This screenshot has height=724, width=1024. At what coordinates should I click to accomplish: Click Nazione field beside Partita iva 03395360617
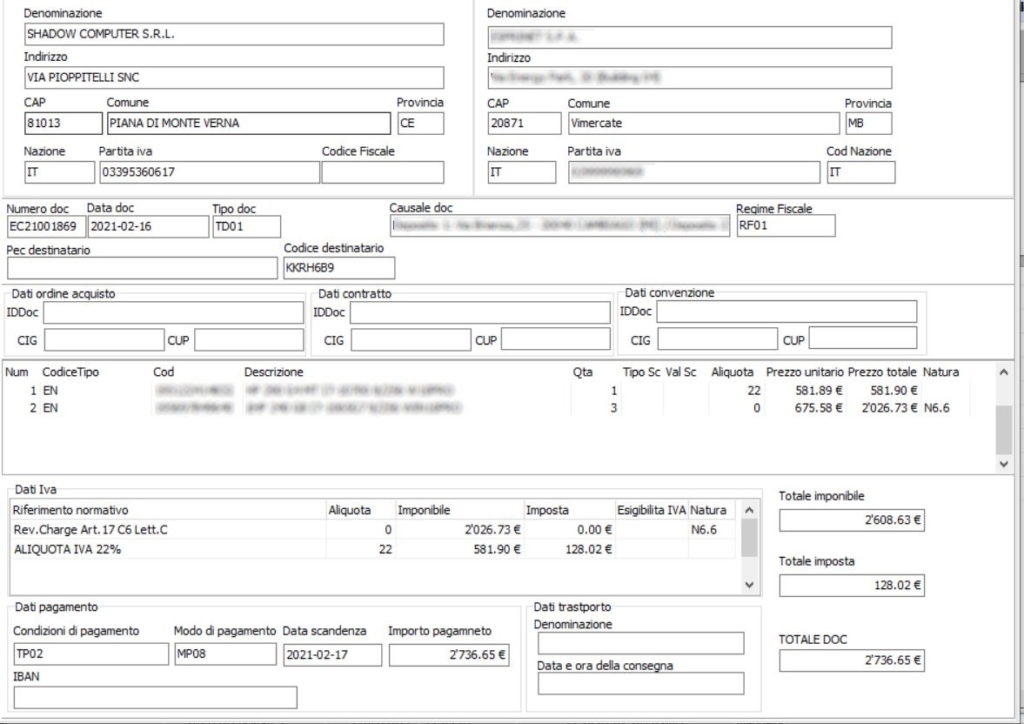click(59, 172)
